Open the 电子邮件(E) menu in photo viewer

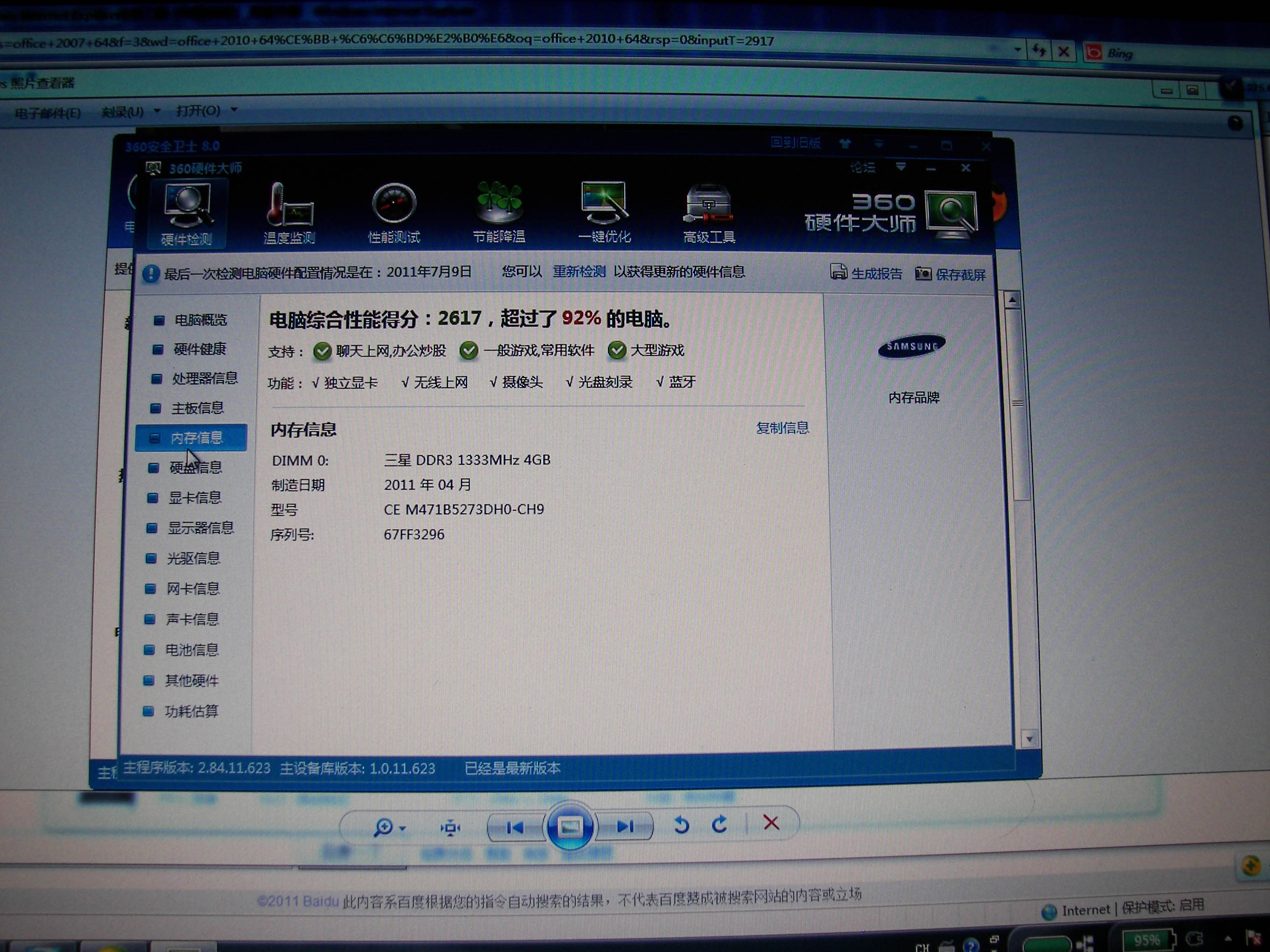pos(48,113)
